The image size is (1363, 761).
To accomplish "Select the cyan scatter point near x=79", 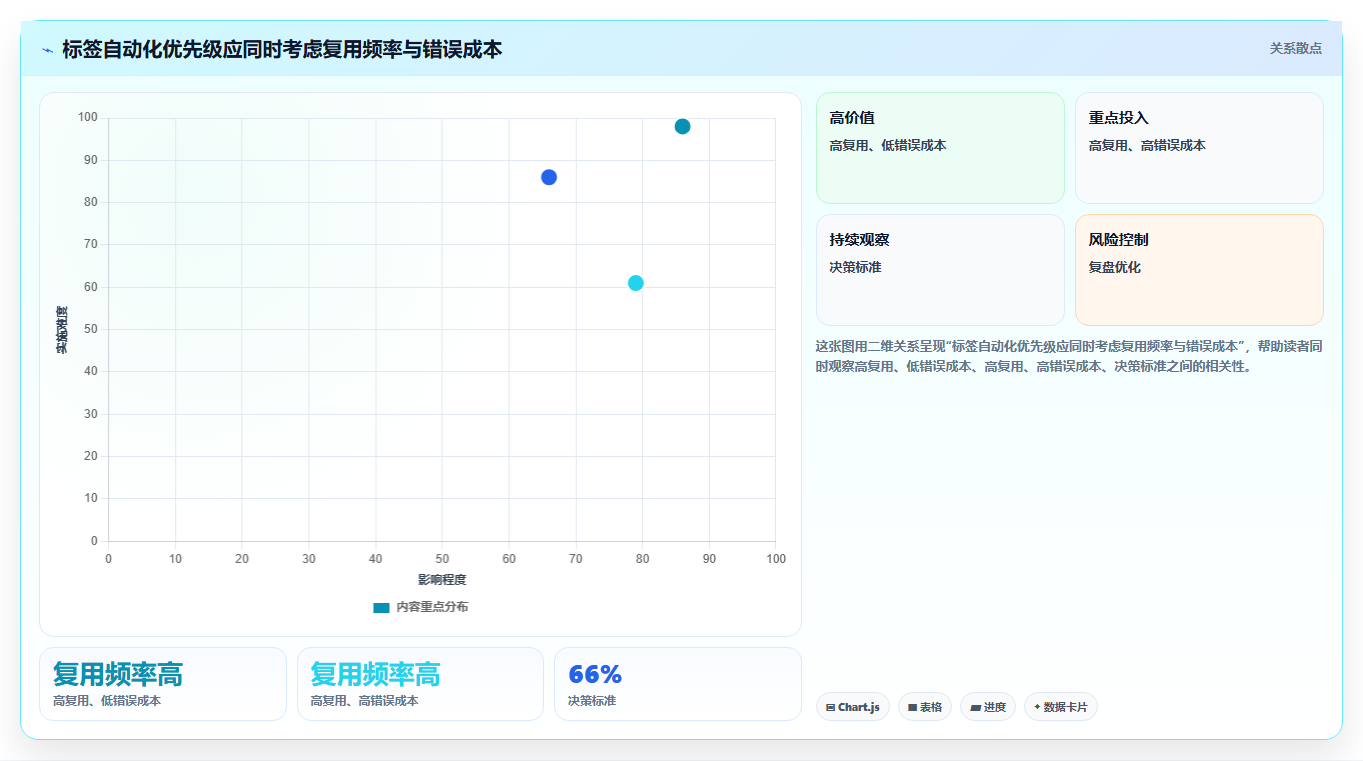I will 636,283.
